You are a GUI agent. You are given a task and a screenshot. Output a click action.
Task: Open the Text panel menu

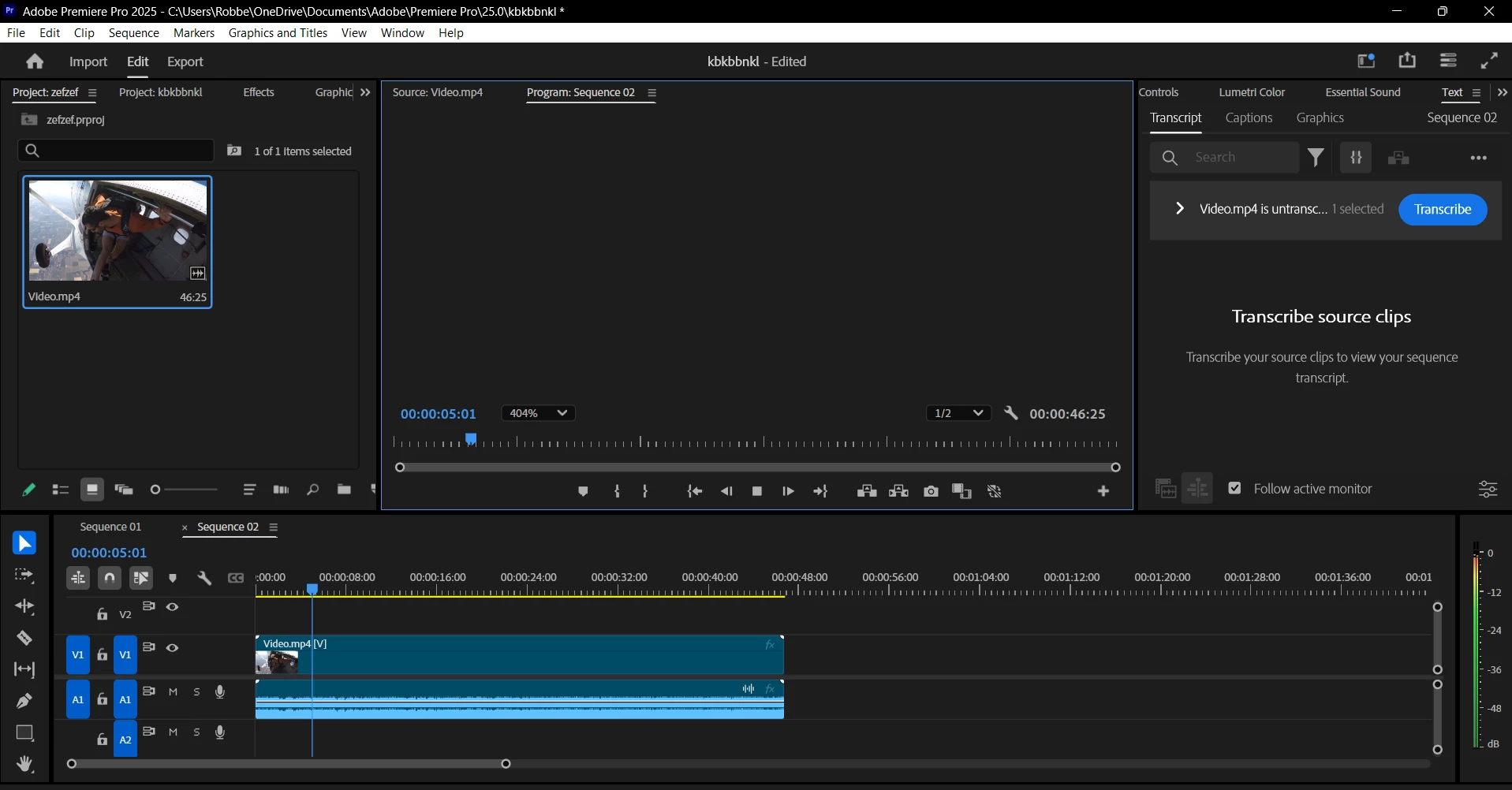click(1476, 92)
